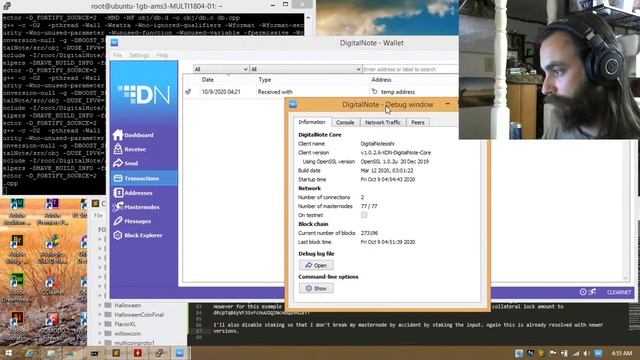Viewport: 640px width, 360px height.
Task: Click the Address column header
Action: (381, 80)
